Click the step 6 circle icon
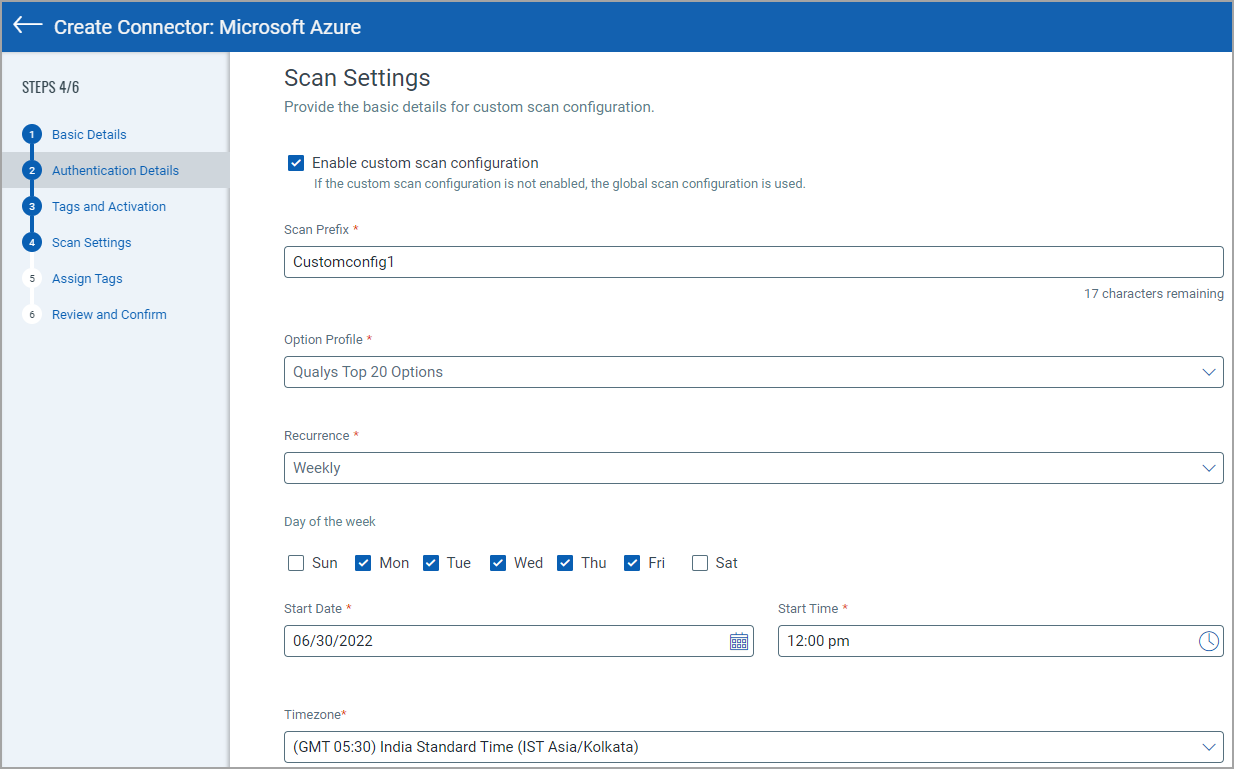This screenshot has width=1234, height=769. tap(32, 315)
